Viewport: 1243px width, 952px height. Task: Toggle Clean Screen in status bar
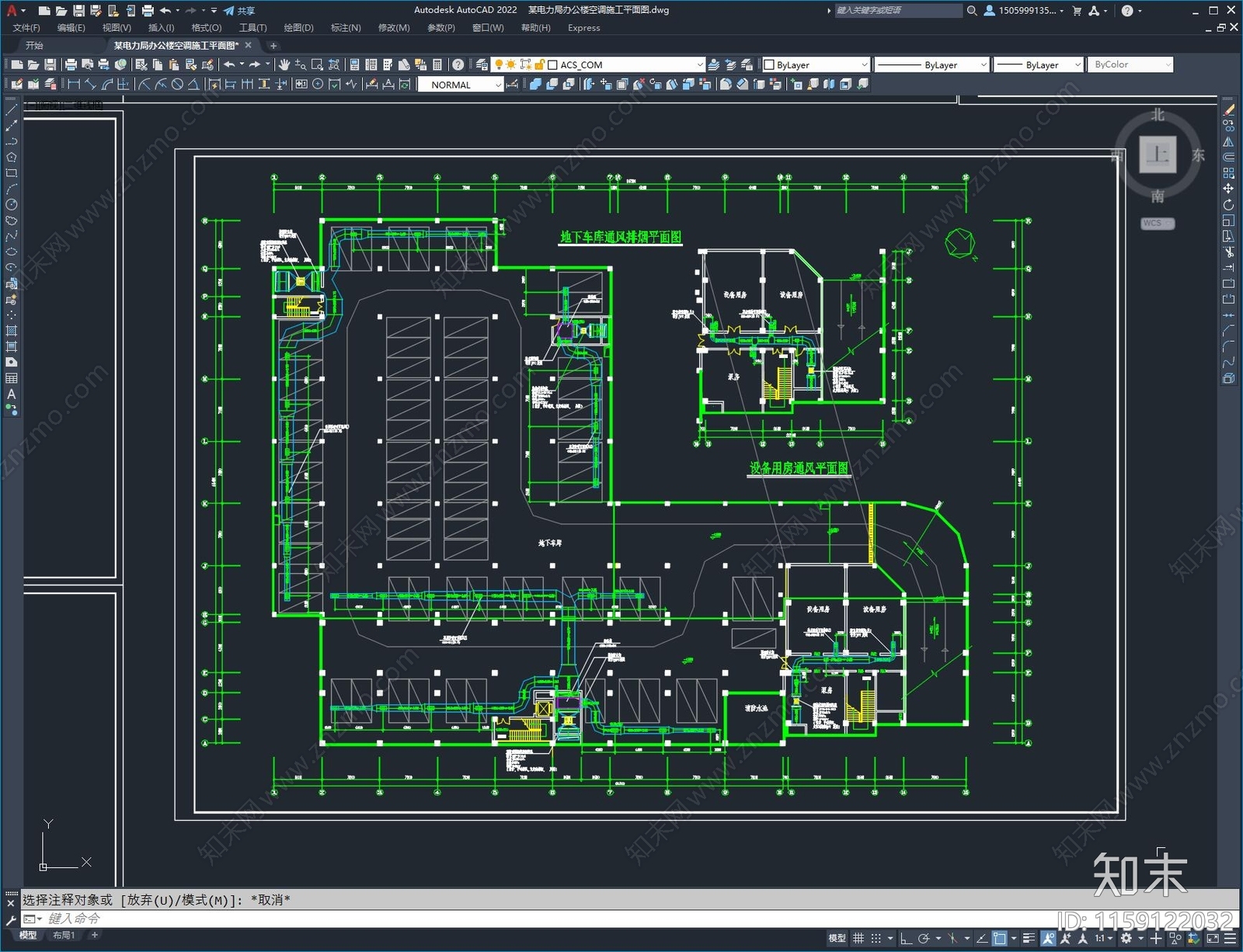click(x=1213, y=938)
